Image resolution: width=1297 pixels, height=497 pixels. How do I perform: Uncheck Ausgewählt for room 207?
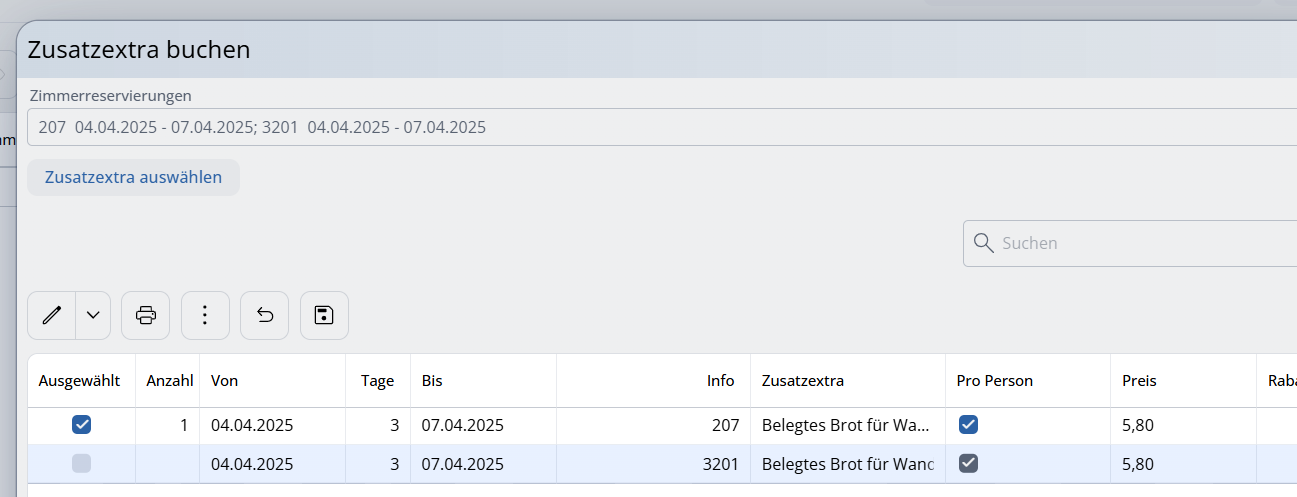pos(82,425)
